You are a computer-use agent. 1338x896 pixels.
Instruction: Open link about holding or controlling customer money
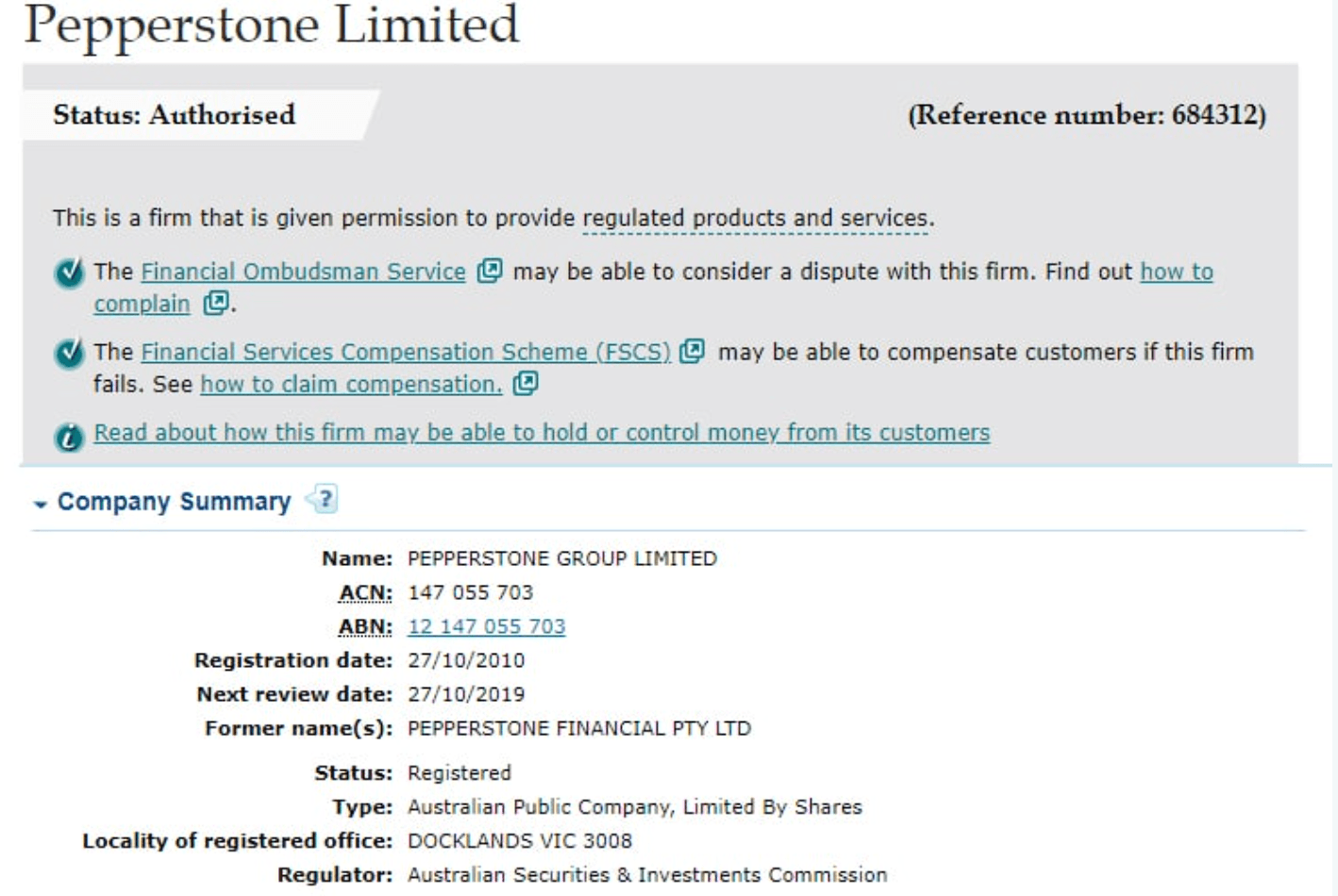point(542,432)
